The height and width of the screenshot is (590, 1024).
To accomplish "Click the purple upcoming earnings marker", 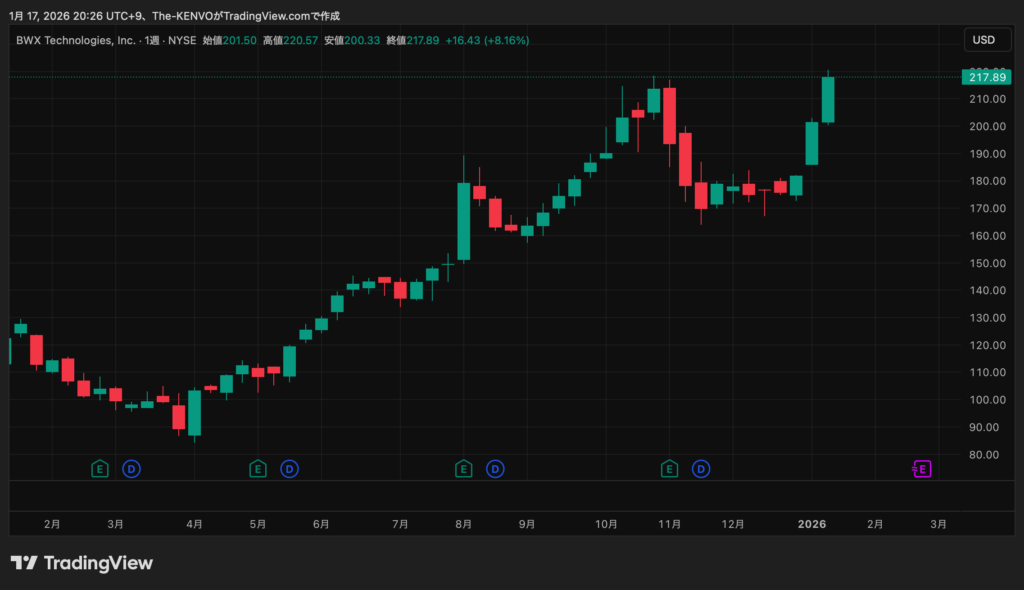I will (921, 468).
